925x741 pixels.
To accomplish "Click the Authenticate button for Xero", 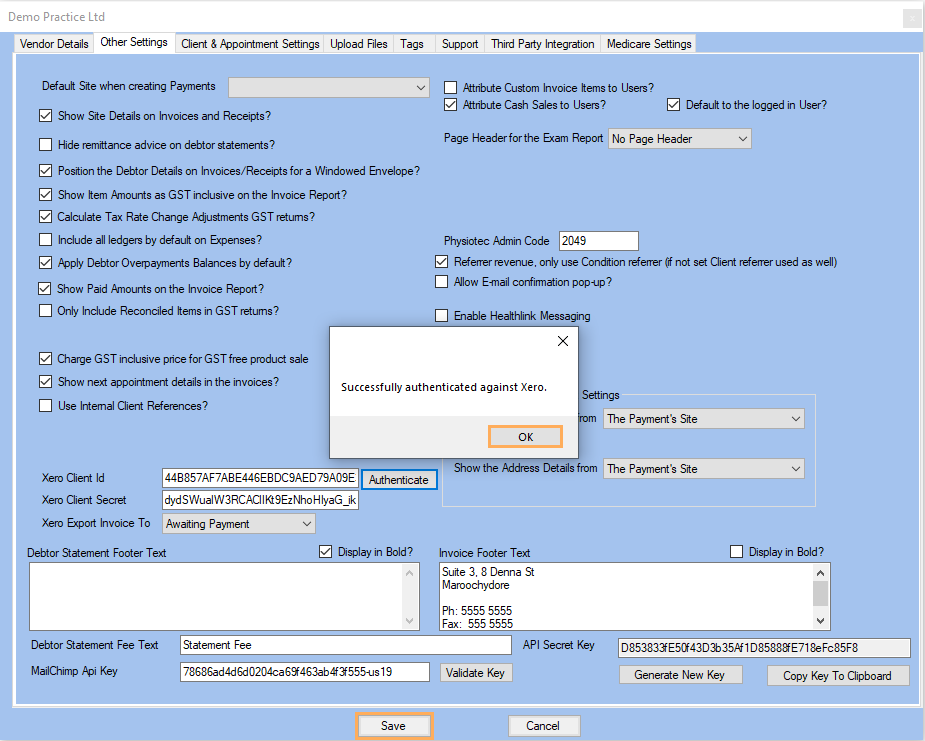I will click(x=398, y=480).
